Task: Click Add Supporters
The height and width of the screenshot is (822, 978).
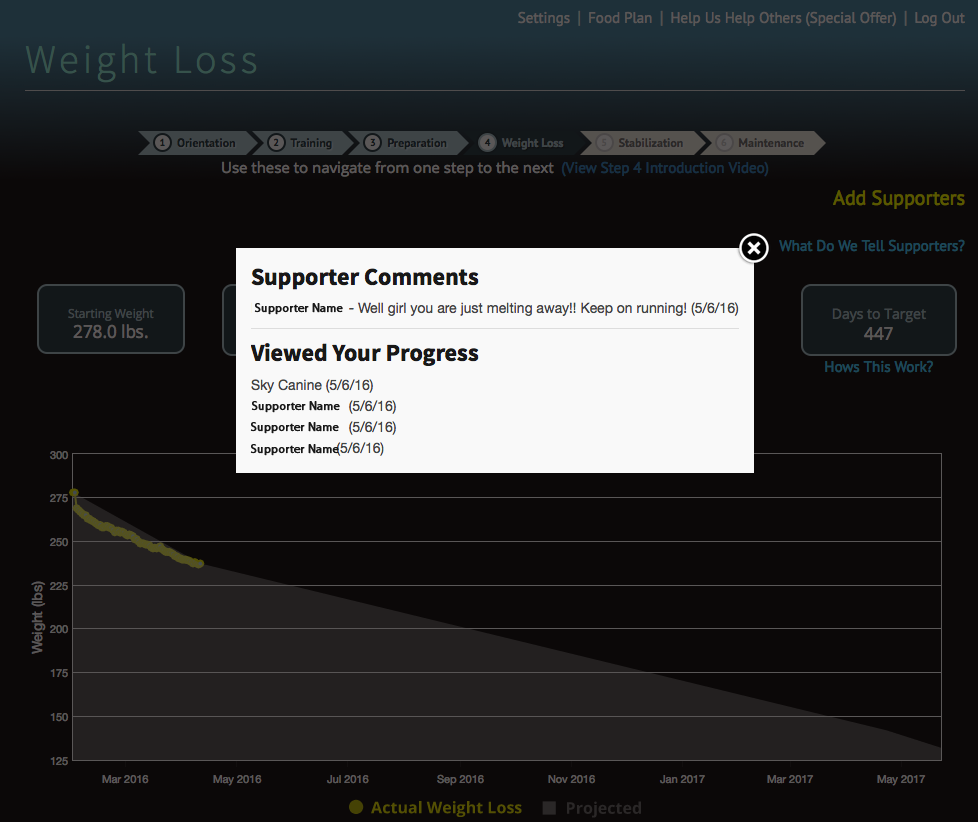Action: click(898, 198)
